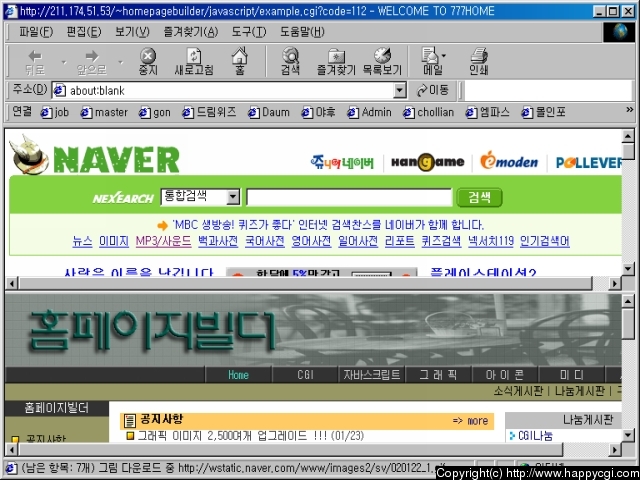Open the gon link bar shortcut

point(155,112)
